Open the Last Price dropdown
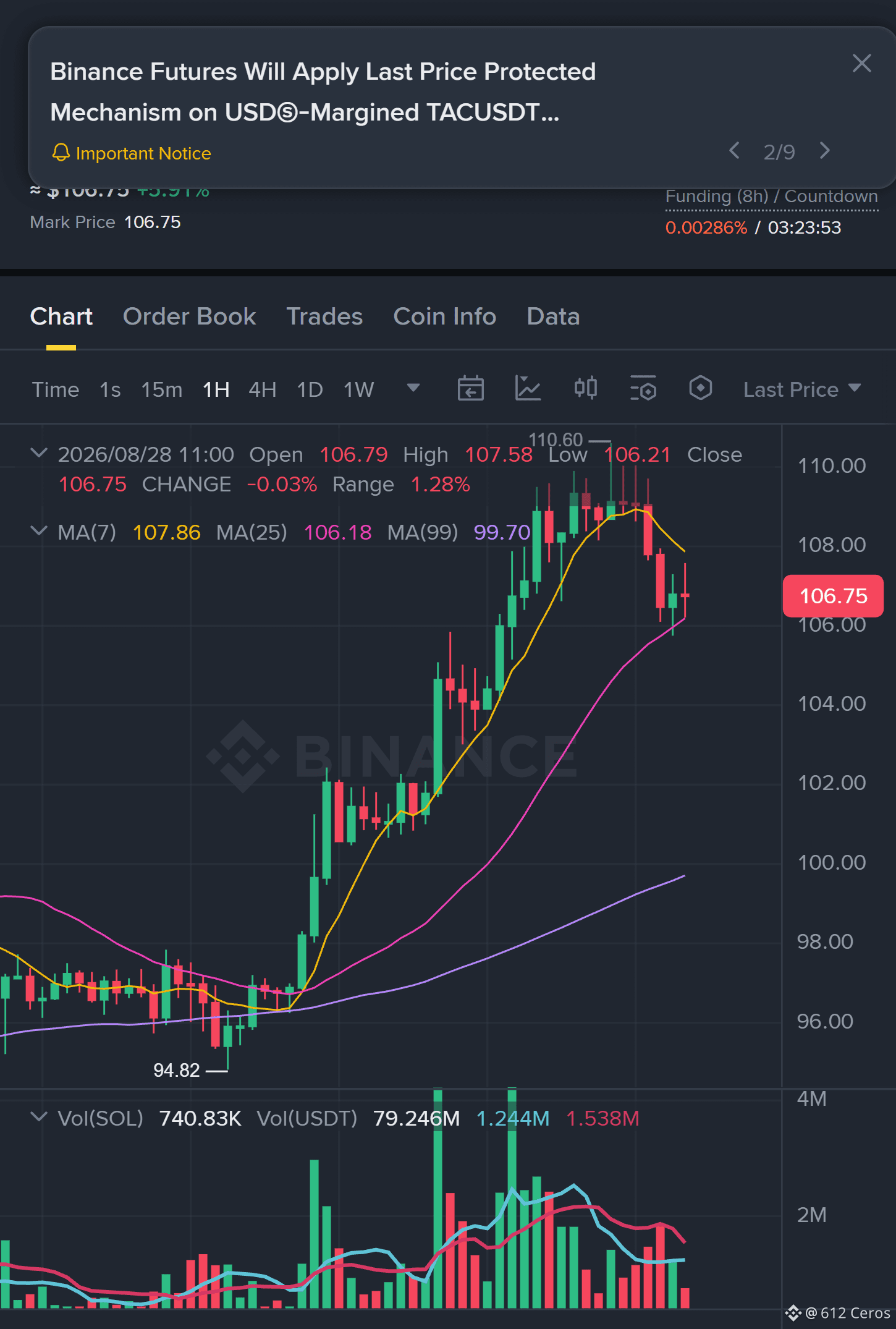896x1329 pixels. [802, 389]
